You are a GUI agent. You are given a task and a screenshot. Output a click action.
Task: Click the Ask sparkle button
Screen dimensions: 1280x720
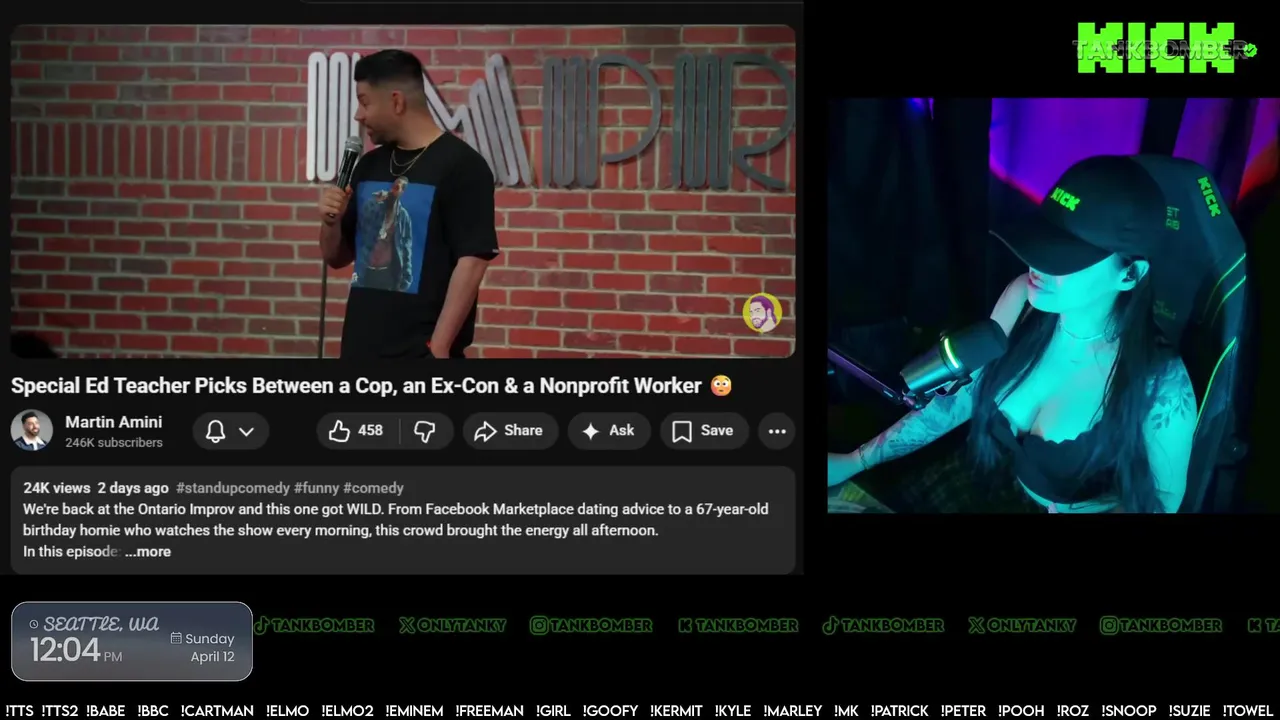coord(608,431)
